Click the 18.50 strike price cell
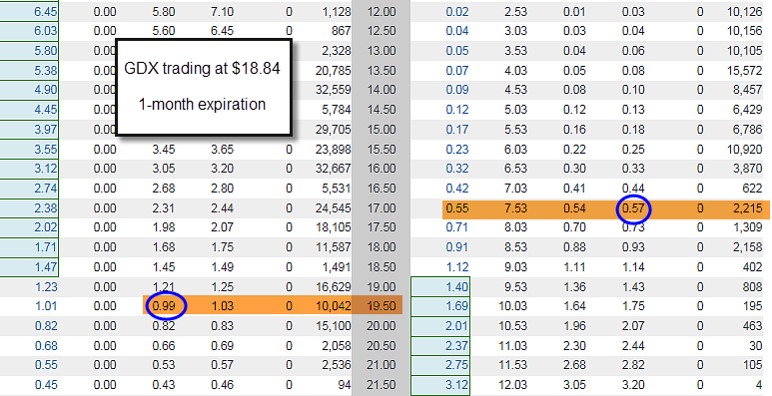The image size is (772, 396). (x=382, y=266)
